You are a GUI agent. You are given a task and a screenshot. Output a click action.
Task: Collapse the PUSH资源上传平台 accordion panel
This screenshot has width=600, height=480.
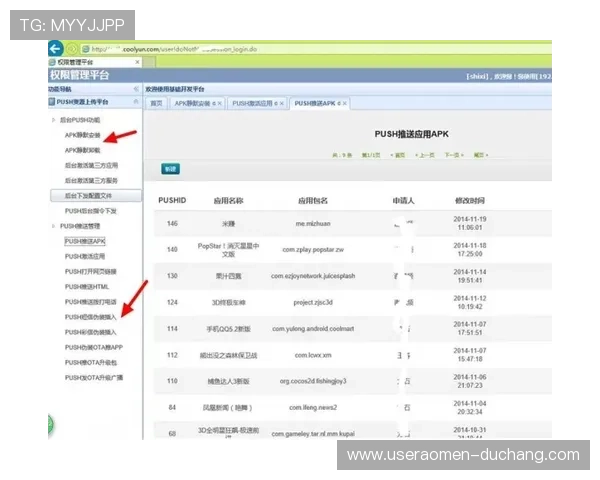(x=136, y=101)
